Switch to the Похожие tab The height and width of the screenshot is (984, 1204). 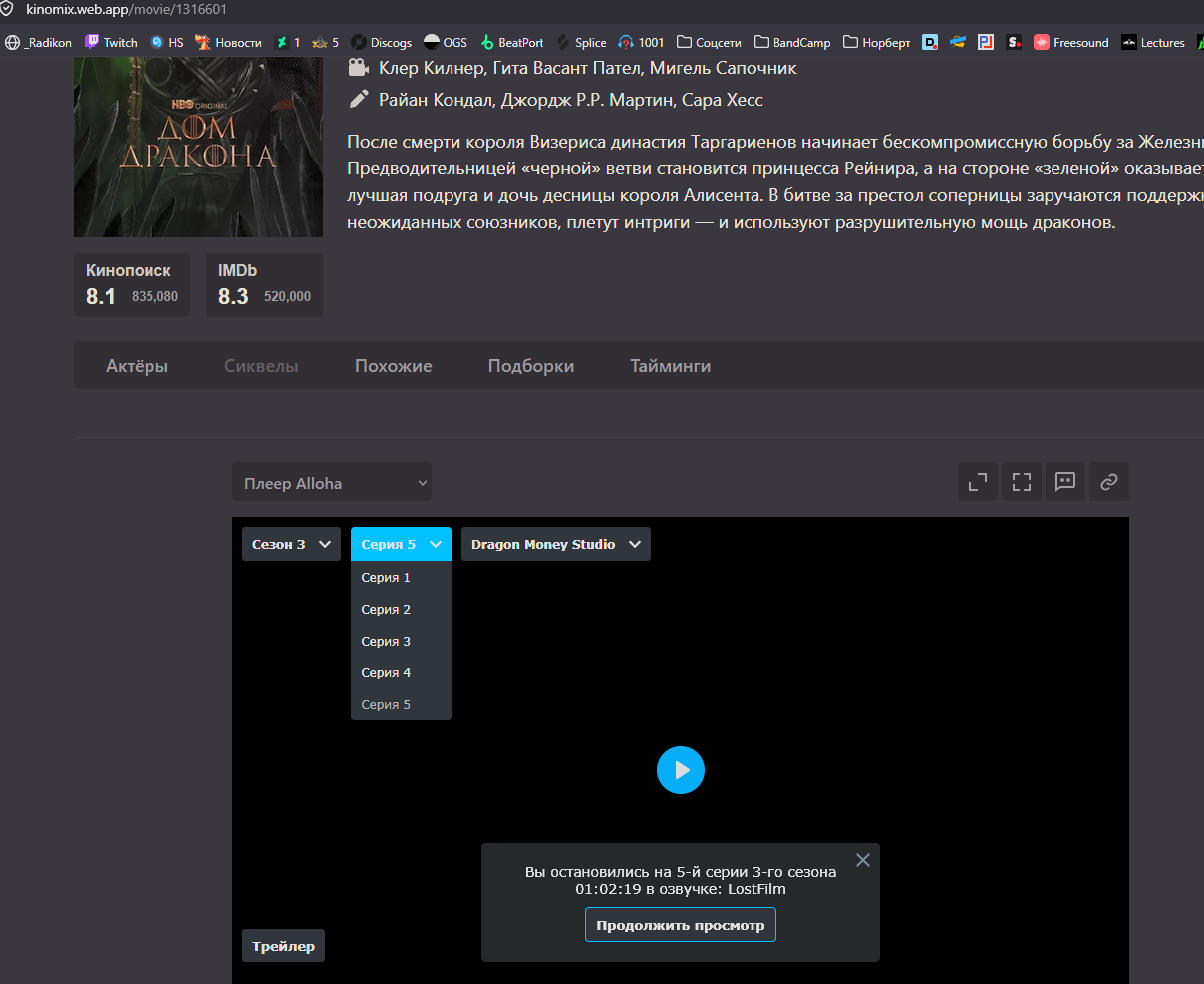pyautogui.click(x=394, y=366)
